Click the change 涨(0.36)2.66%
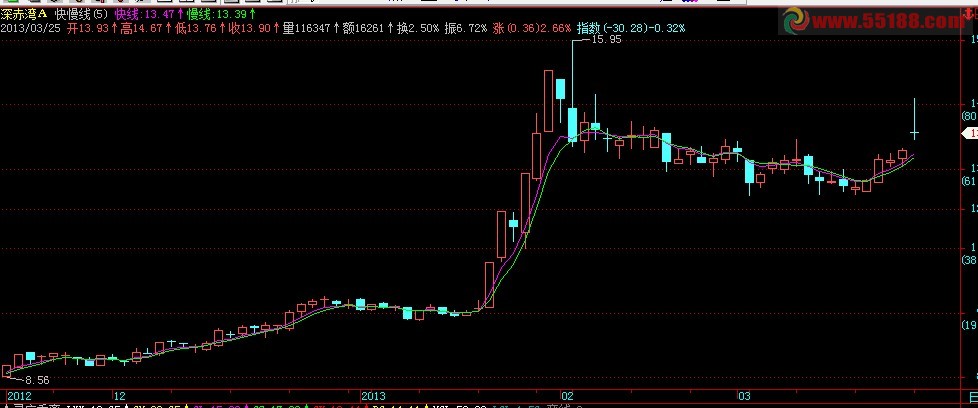The width and height of the screenshot is (978, 408). 531,28
